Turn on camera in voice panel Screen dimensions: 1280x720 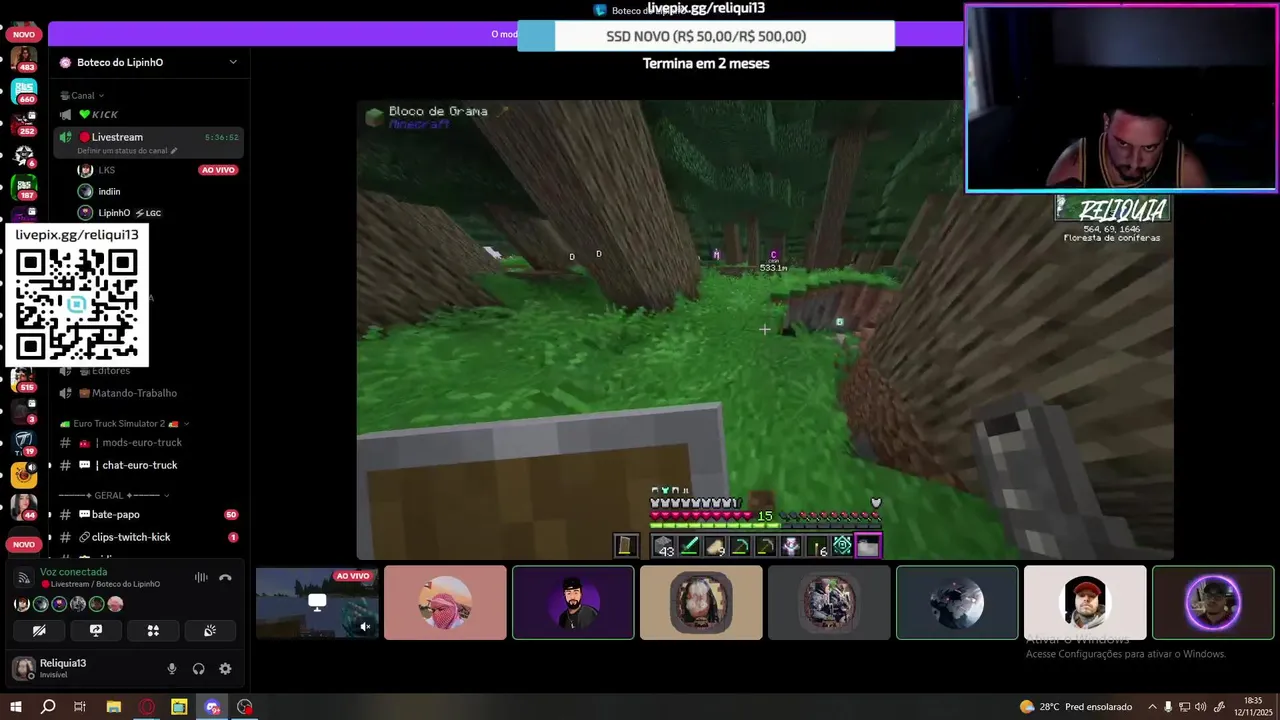coord(39,631)
